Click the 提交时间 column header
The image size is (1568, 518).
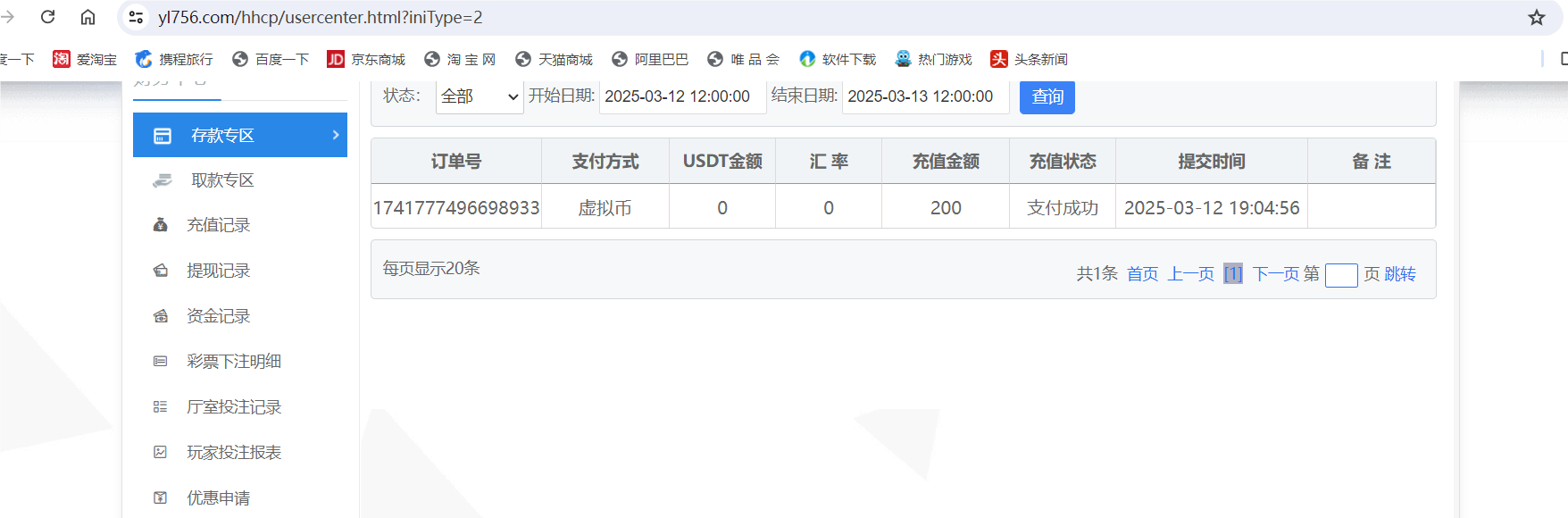1212,162
